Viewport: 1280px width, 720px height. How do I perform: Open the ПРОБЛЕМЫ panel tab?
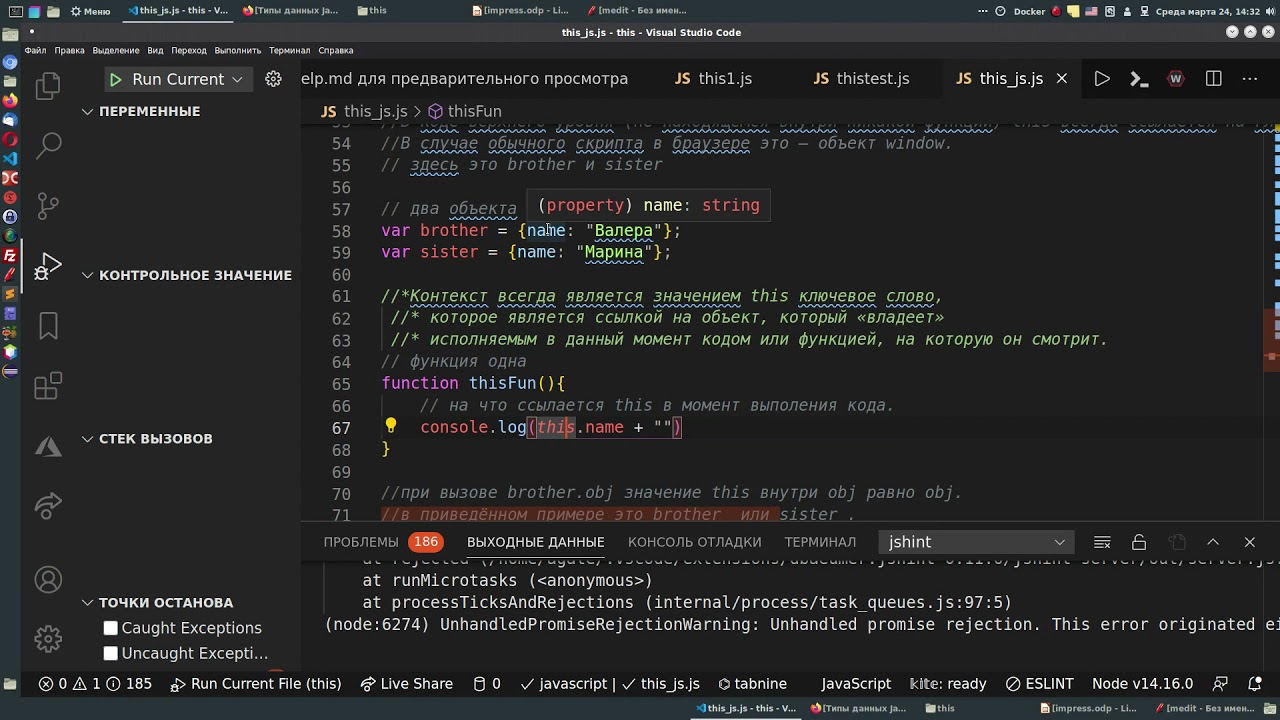383,542
